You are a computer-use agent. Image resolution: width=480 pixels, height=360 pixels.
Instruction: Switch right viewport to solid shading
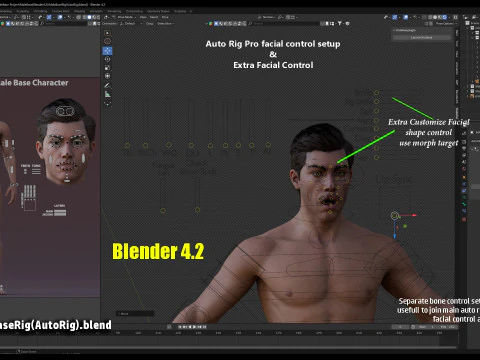point(435,17)
